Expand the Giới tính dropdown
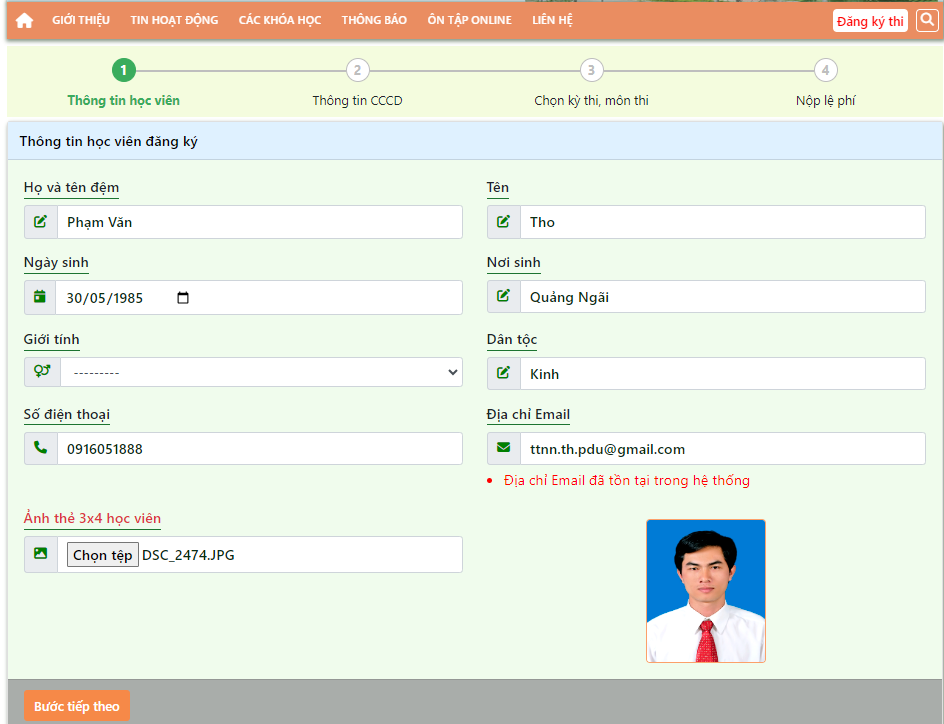 (261, 373)
